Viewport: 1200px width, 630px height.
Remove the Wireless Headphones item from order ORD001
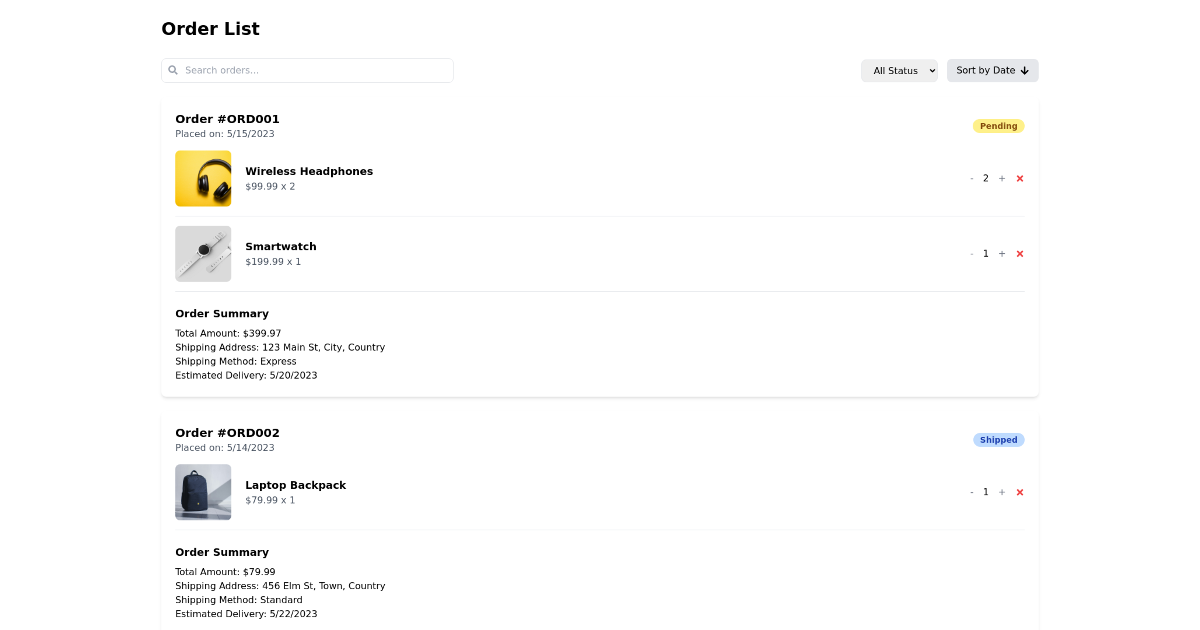pos(1019,178)
